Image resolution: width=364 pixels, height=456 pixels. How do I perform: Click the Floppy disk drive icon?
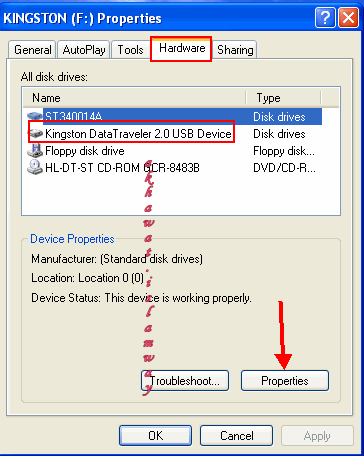tap(35, 151)
